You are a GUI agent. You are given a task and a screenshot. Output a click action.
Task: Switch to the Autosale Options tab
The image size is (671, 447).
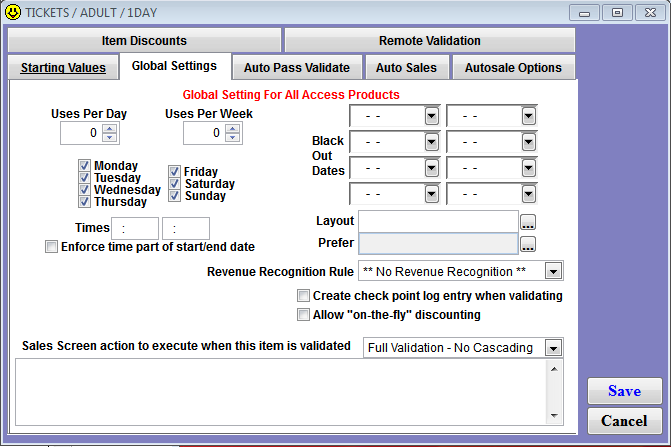[513, 68]
